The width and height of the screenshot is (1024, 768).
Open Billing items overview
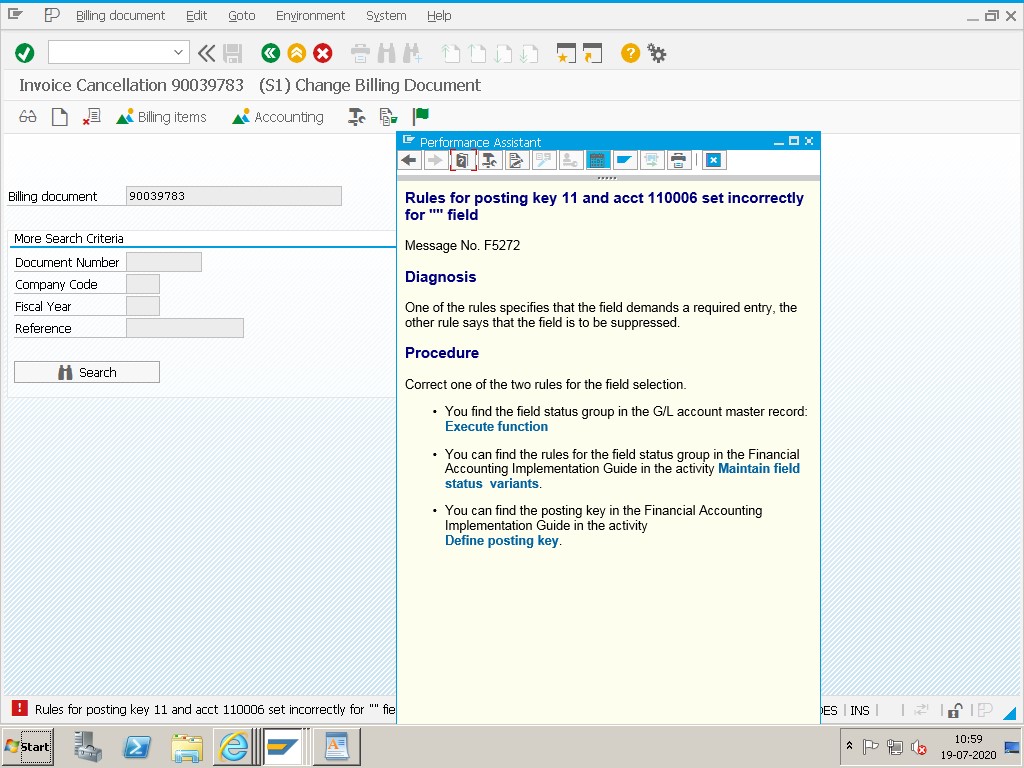click(x=161, y=117)
